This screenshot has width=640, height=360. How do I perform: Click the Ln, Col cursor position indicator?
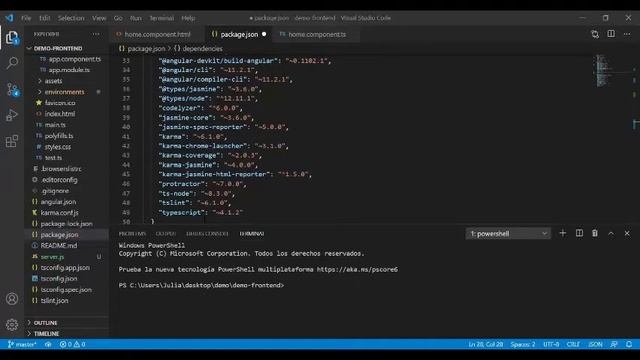pyautogui.click(x=485, y=344)
